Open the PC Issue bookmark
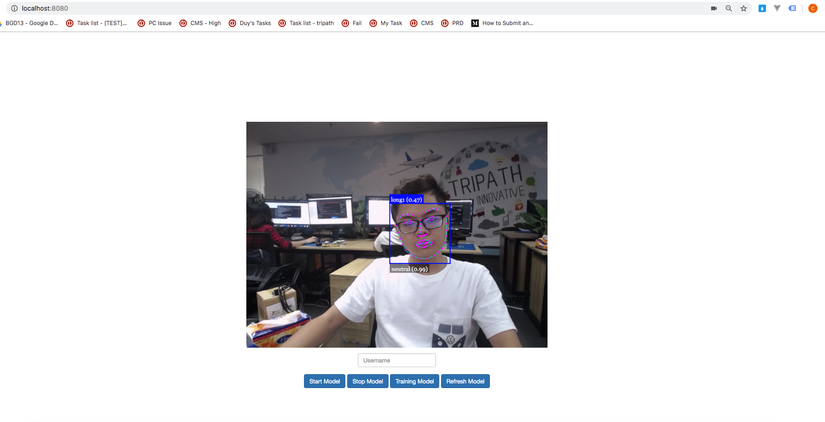Viewport: 825px width, 422px height. (x=154, y=23)
